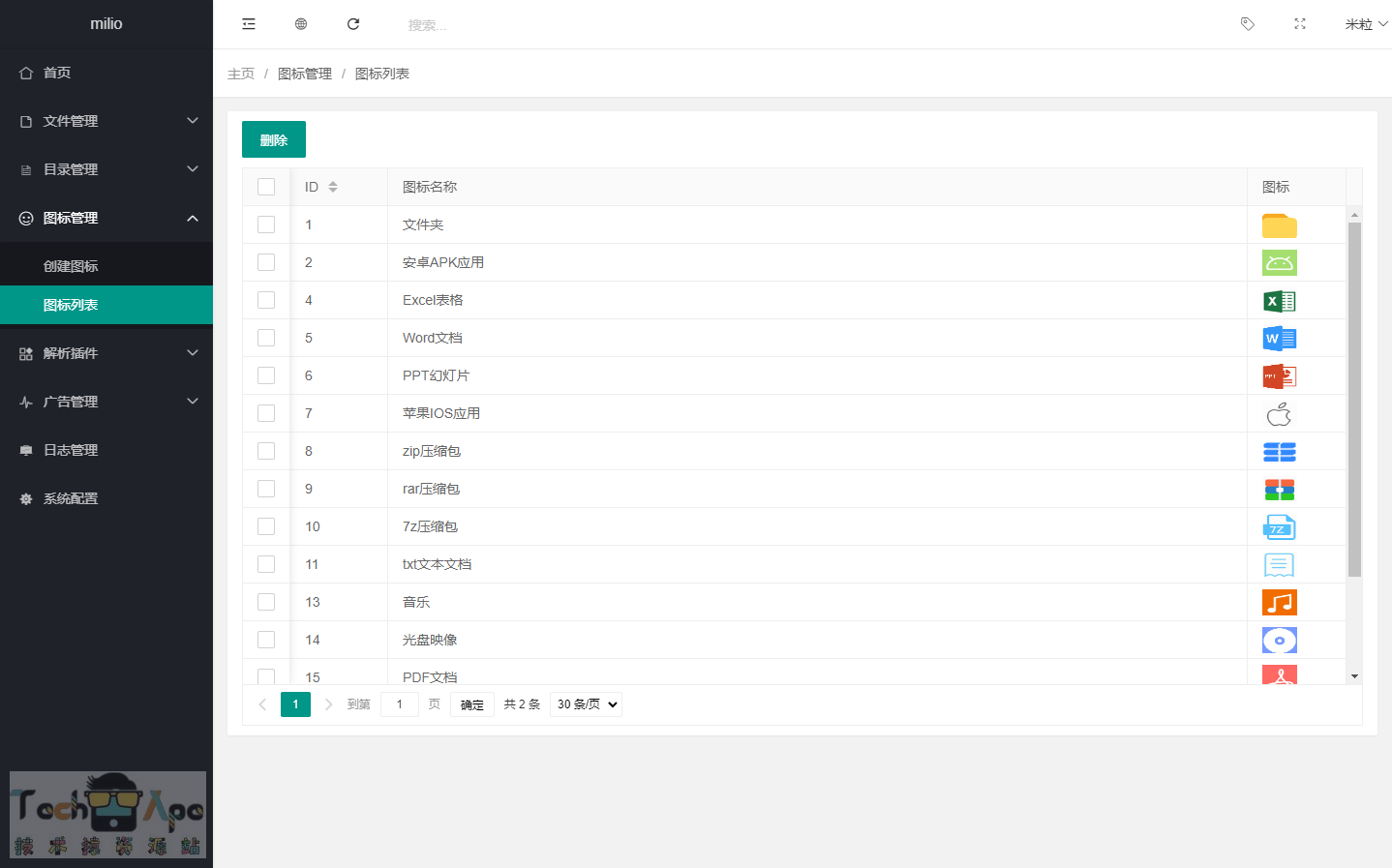Toggle the select-all checkbox in the table header
The height and width of the screenshot is (868, 1392).
tap(266, 187)
